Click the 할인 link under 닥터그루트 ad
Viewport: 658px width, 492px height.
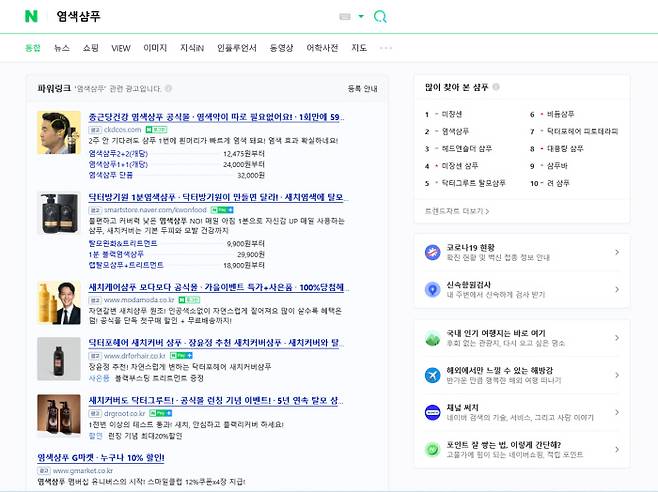point(96,436)
